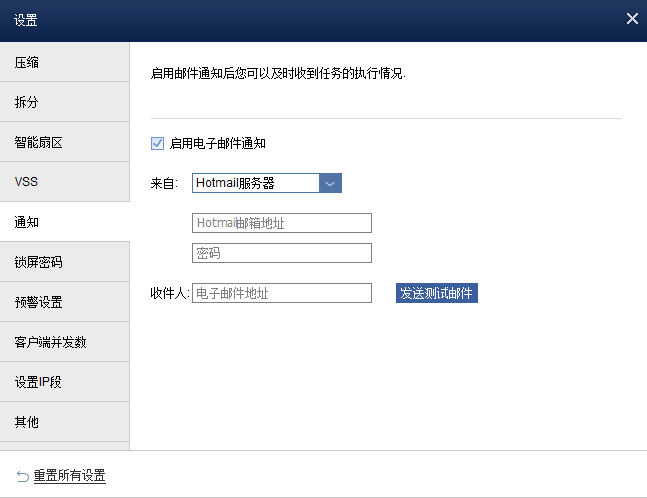
Task: Open the 来自 mail server combo box
Action: click(x=256, y=183)
